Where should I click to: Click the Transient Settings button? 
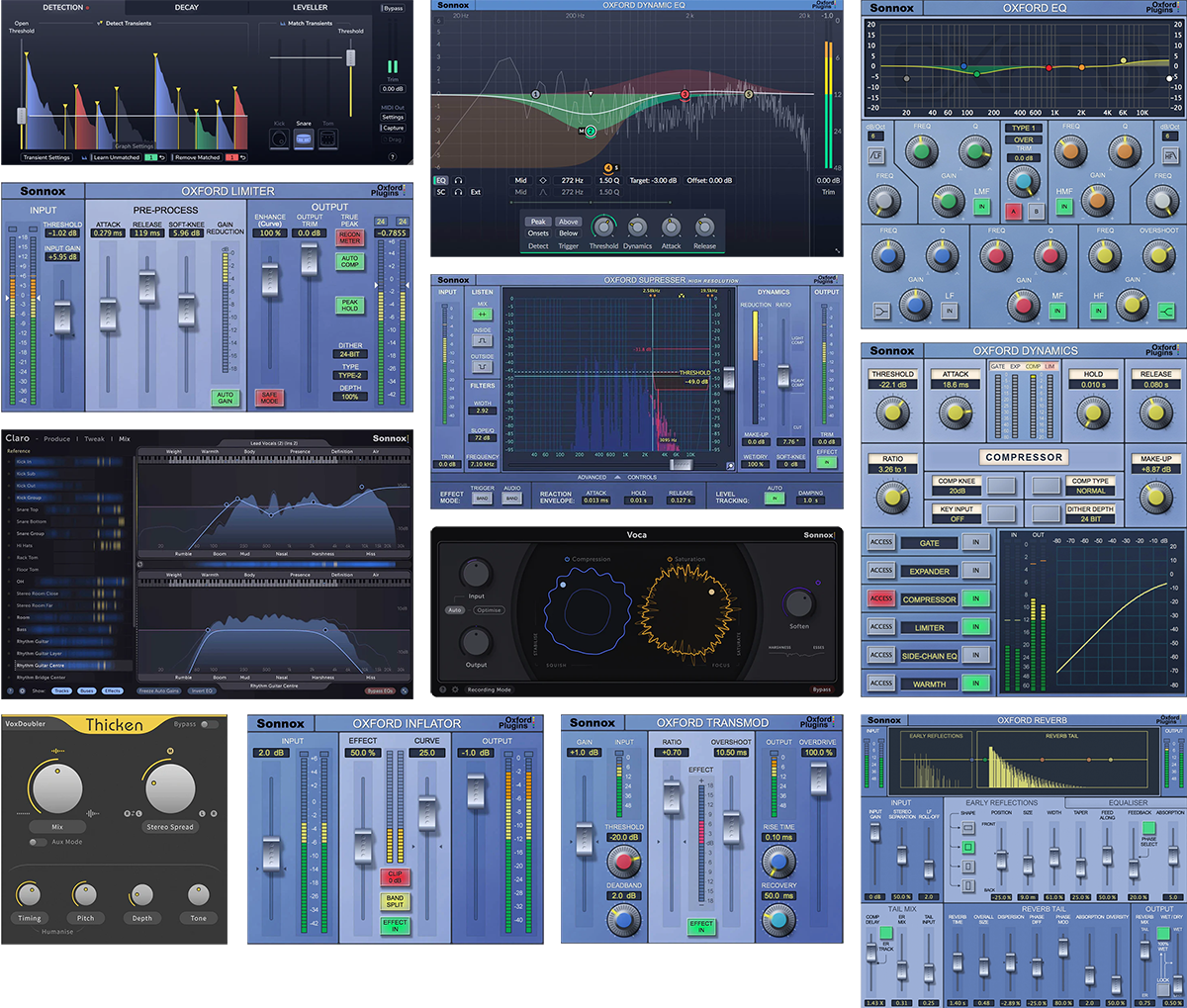[46, 157]
